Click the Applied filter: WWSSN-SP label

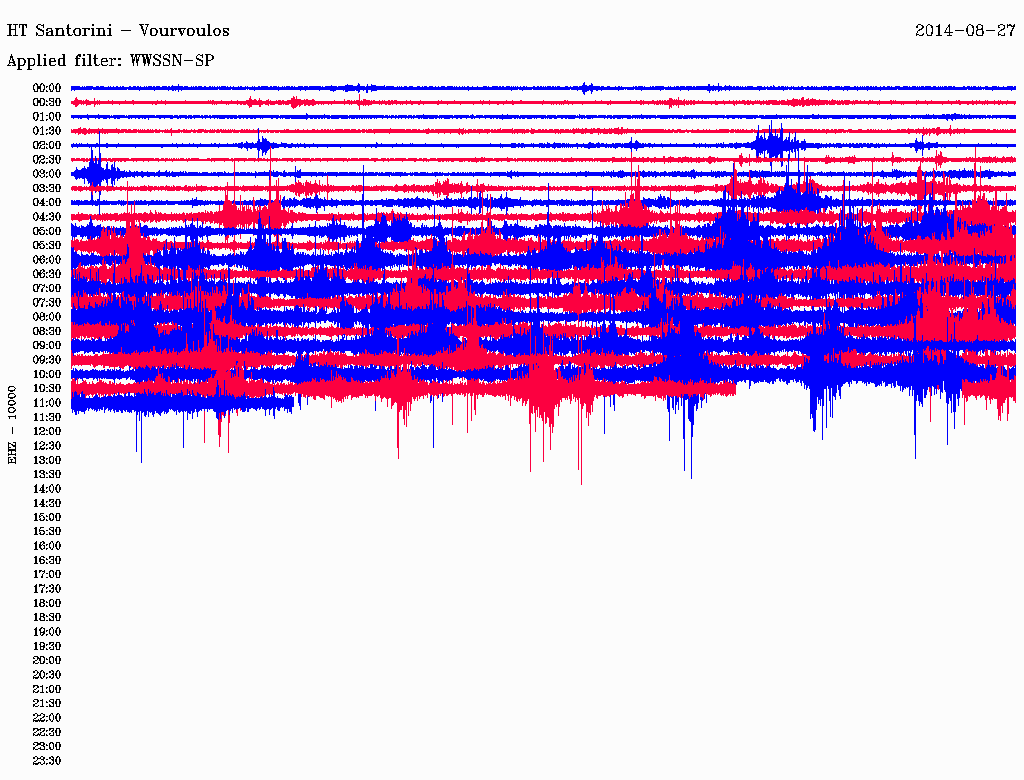(110, 61)
